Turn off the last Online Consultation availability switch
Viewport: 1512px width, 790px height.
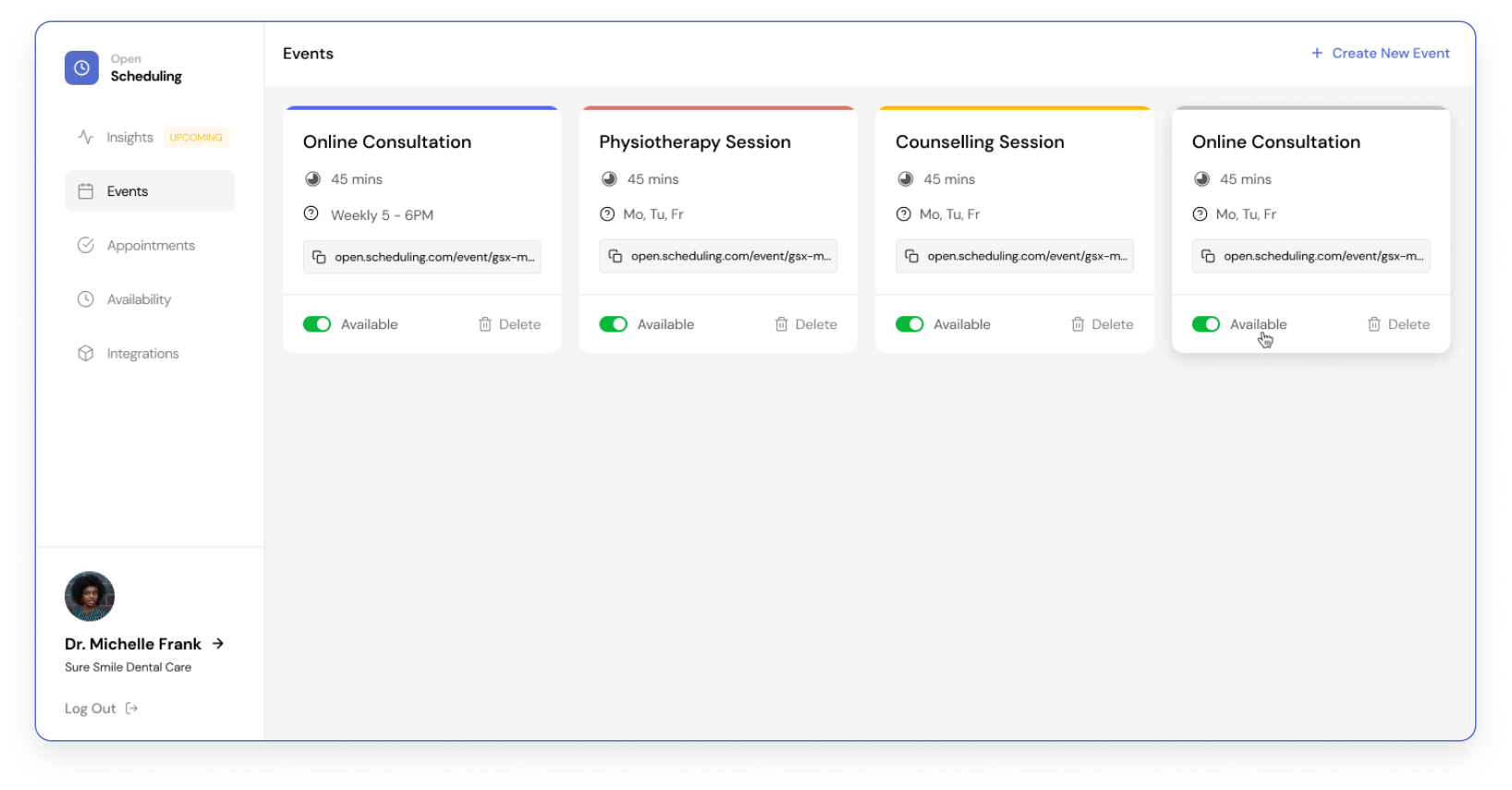tap(1206, 324)
